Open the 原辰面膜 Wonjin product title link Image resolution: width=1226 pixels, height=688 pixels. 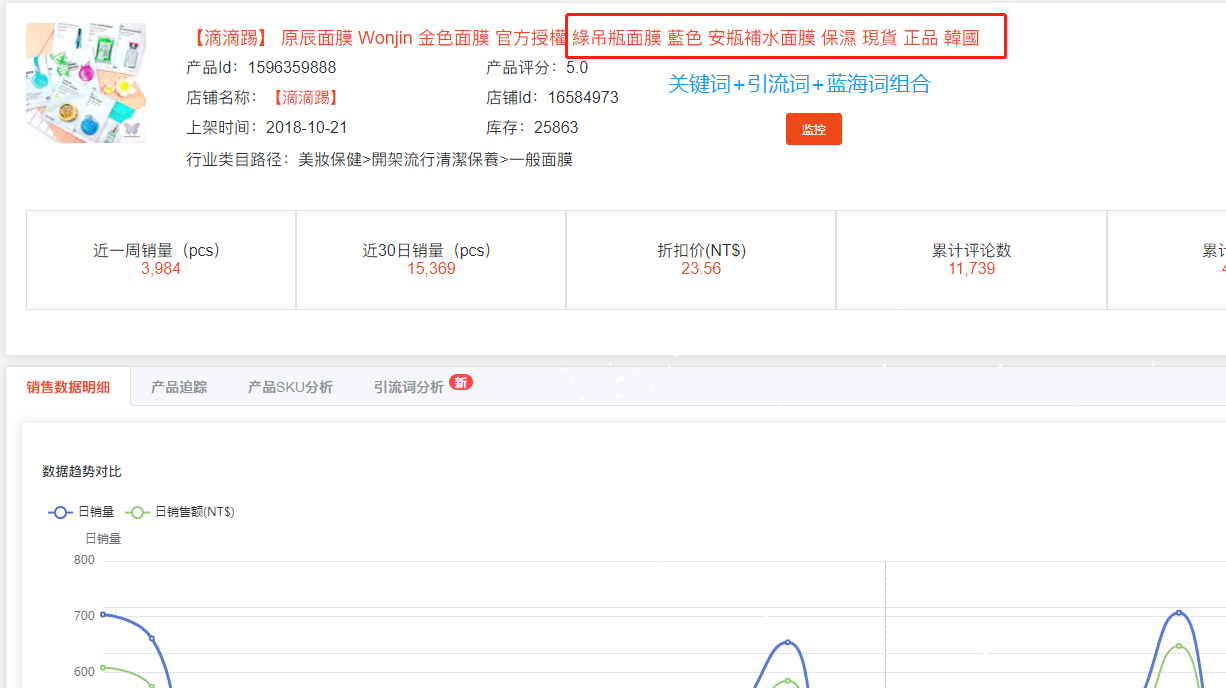coord(583,38)
